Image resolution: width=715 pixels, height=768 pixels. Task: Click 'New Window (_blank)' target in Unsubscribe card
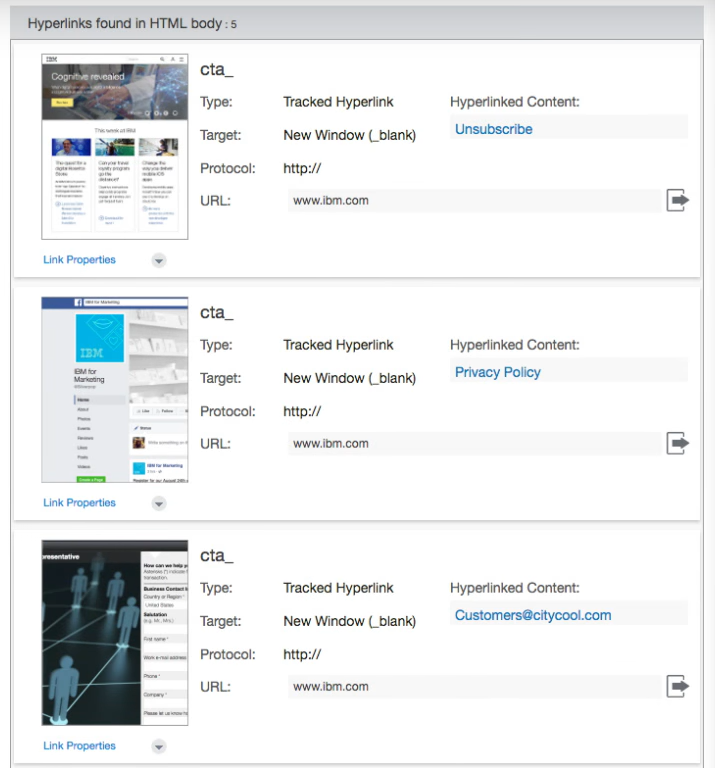point(350,135)
